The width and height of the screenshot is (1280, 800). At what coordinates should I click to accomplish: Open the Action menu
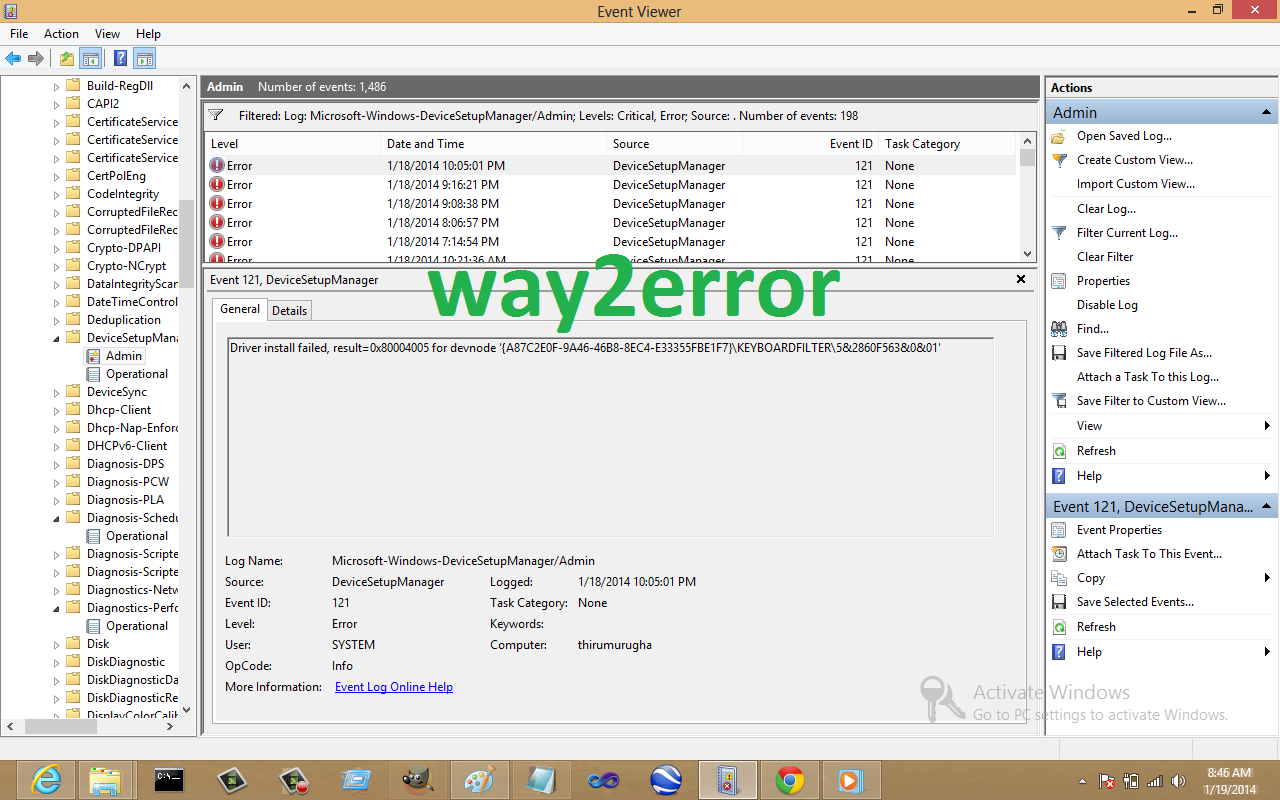pyautogui.click(x=61, y=33)
